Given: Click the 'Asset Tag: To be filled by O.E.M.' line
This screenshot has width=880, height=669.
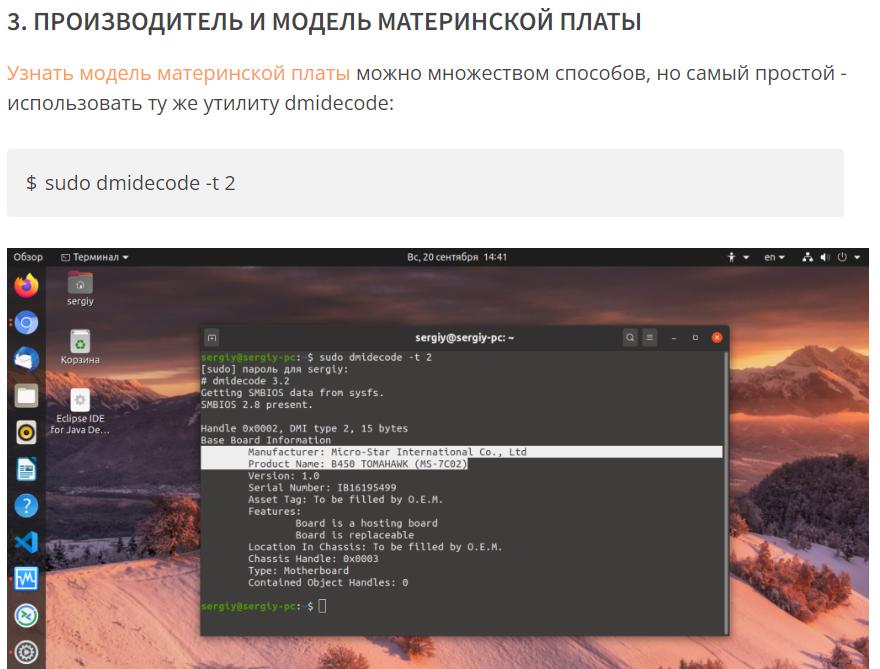Looking at the screenshot, I should coord(346,500).
